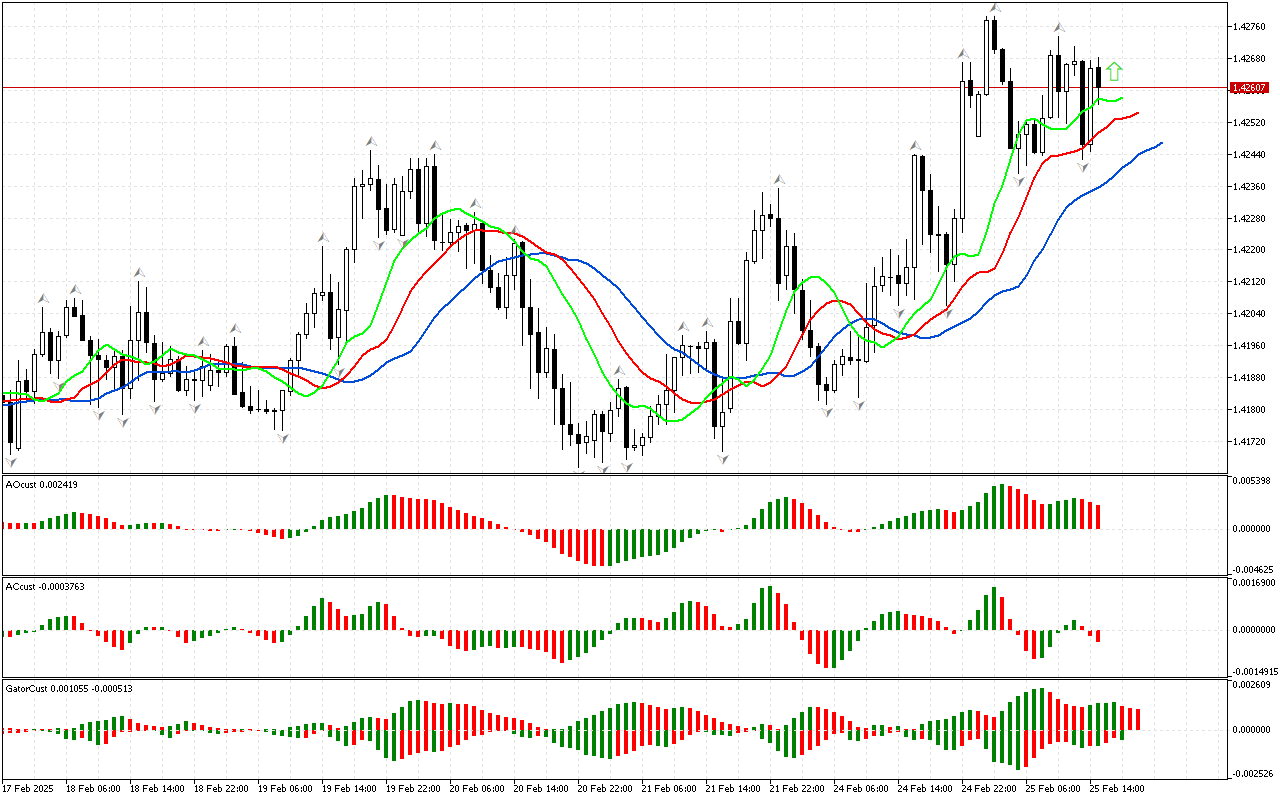Image resolution: width=1280 pixels, height=800 pixels.
Task: Click price level 1.42760 on the scale
Action: 1251,26
